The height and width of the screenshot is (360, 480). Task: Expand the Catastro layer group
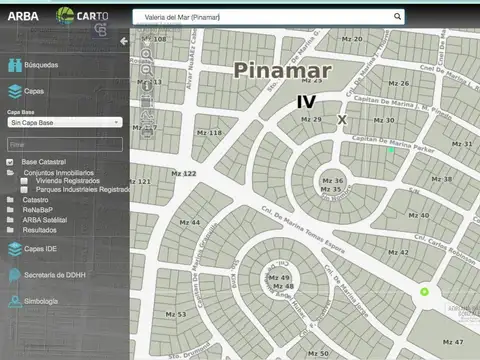point(35,200)
